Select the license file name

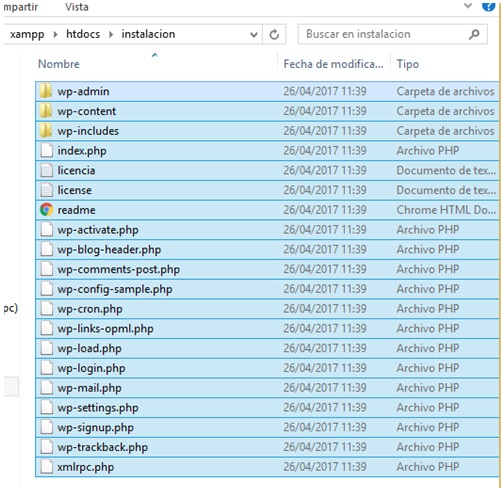pos(75,190)
